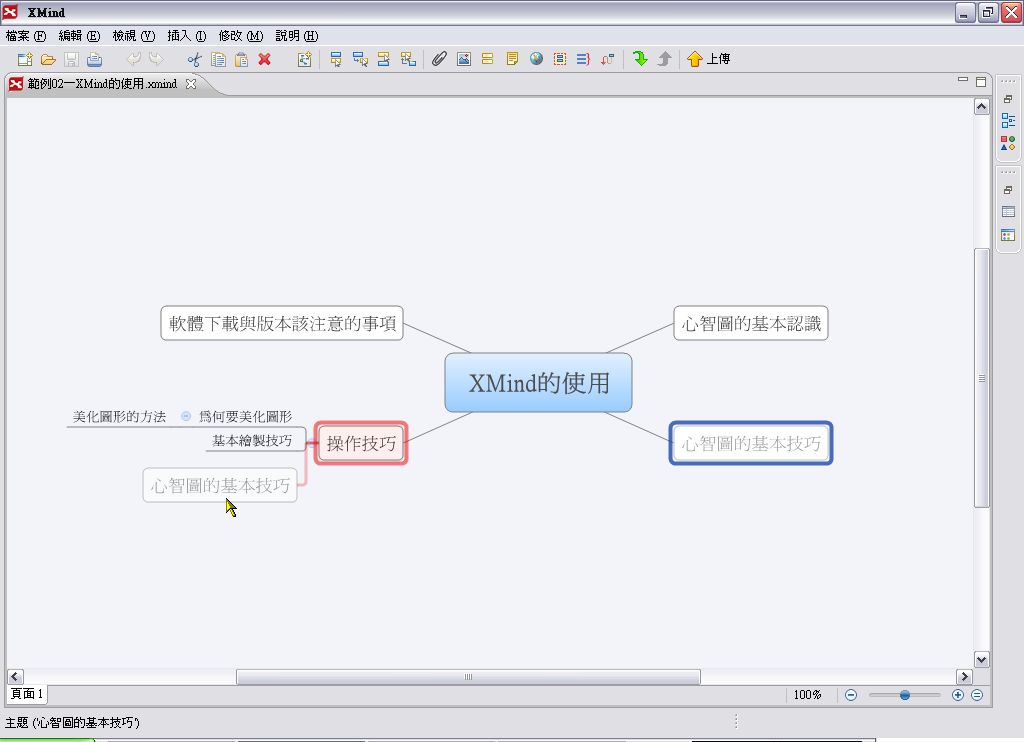Open the 插入 menu

[x=187, y=36]
